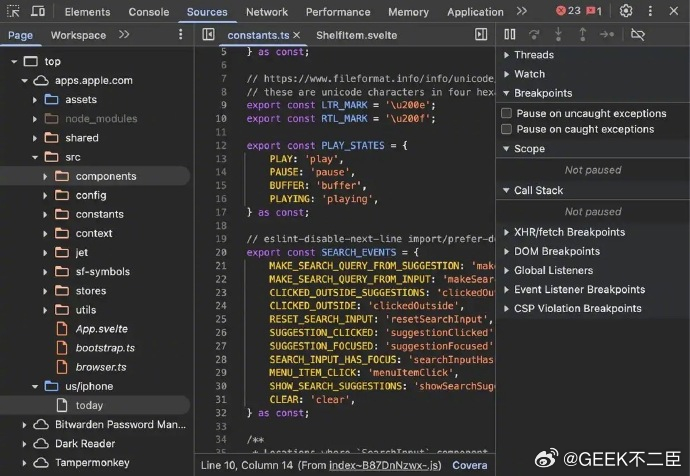Select the today file
Image resolution: width=690 pixels, height=476 pixels.
89,406
